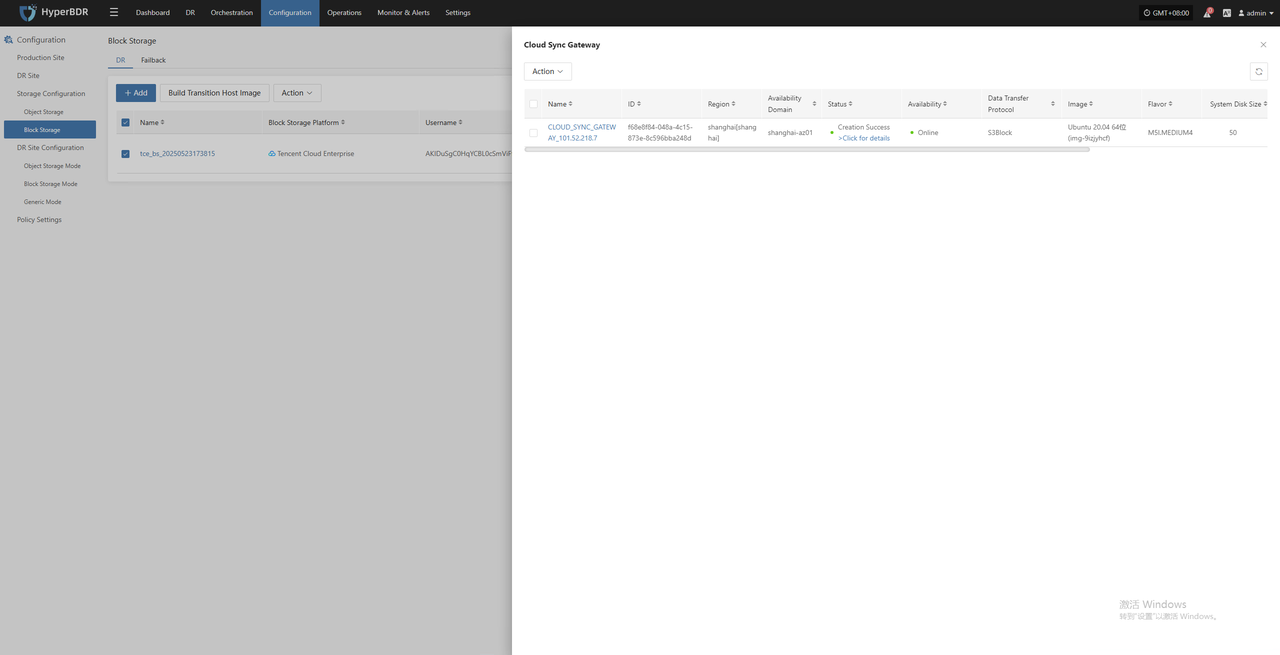The image size is (1280, 655).
Task: Click the HyperBDR shield logo
Action: 28,13
